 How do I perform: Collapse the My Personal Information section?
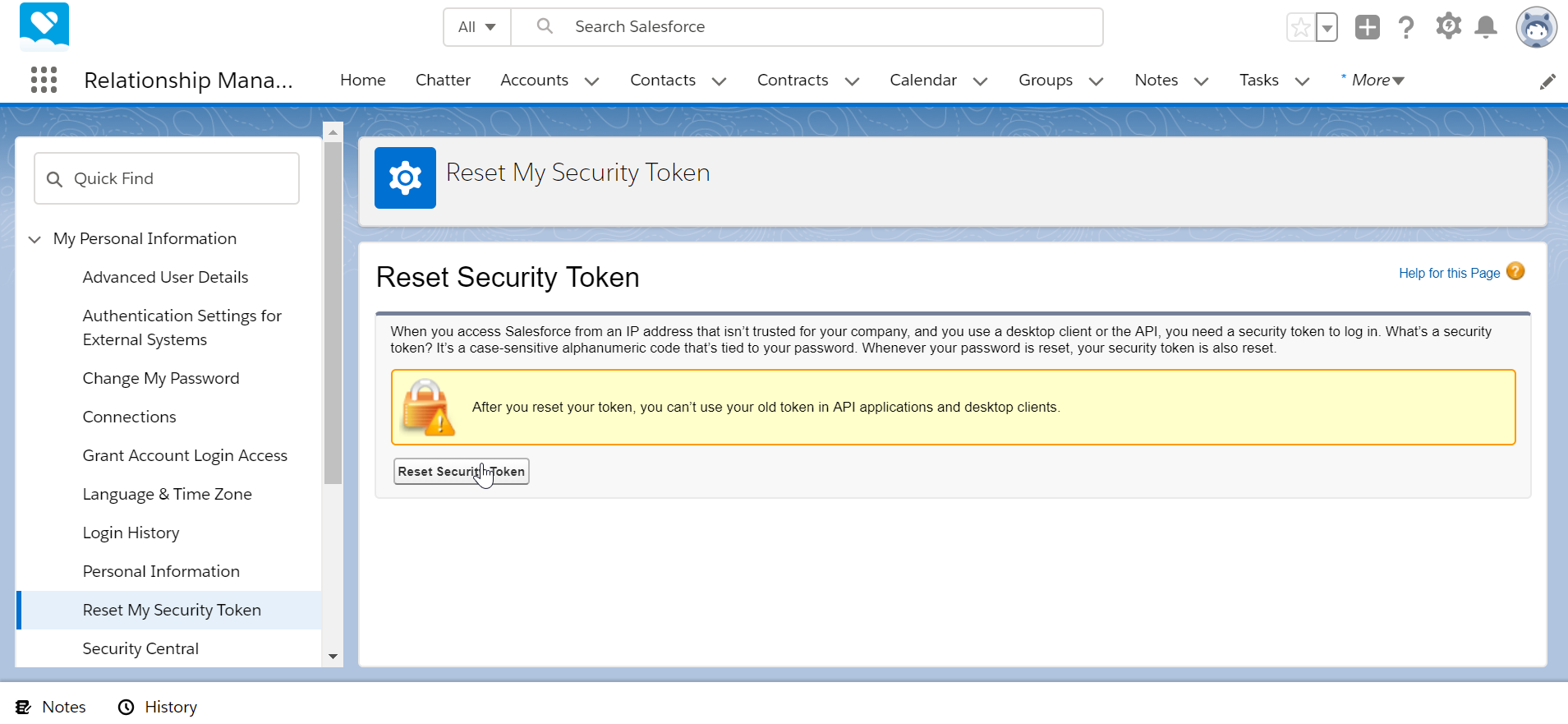[34, 239]
